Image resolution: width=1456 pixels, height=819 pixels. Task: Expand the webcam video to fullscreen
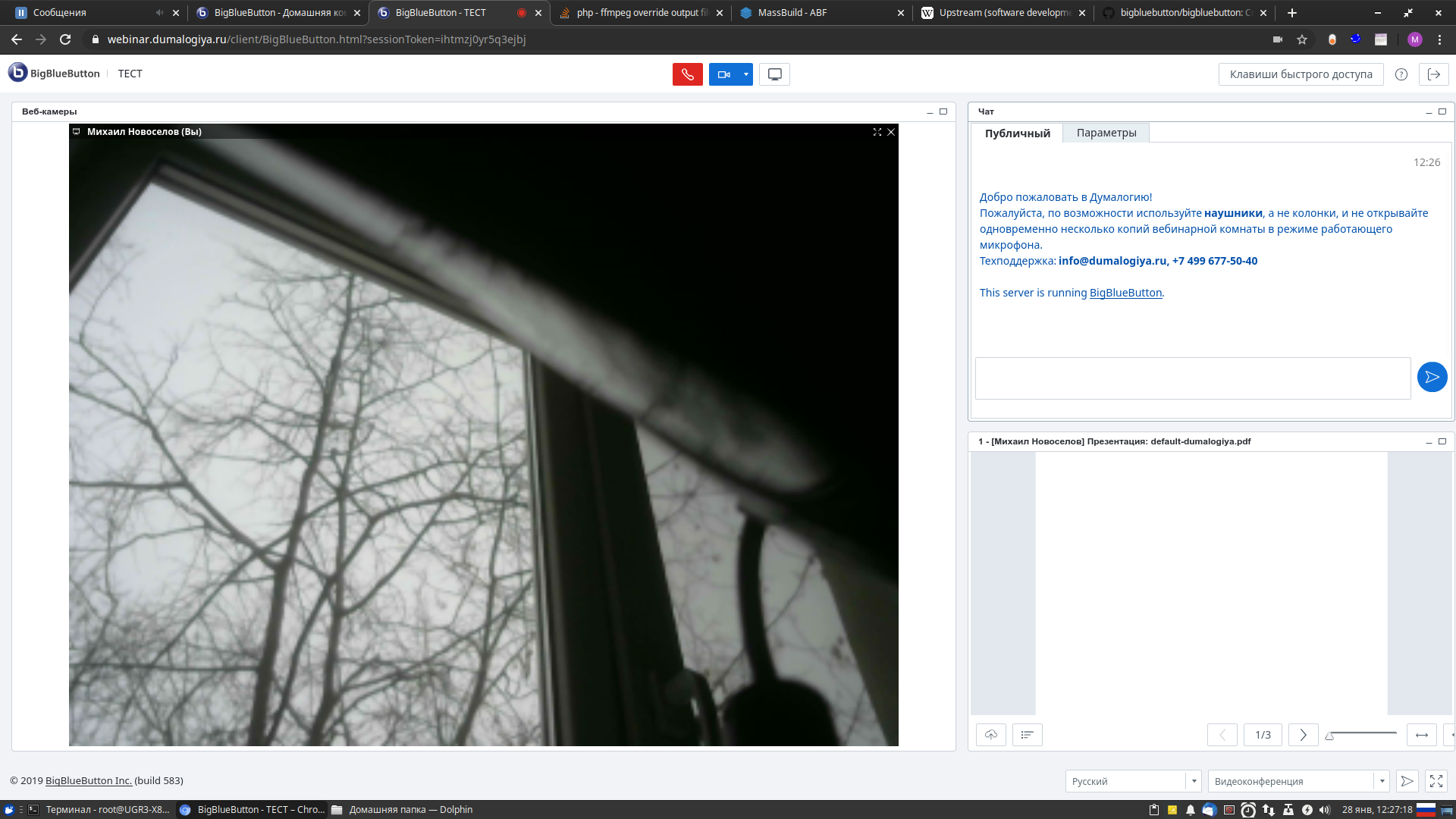coord(877,131)
